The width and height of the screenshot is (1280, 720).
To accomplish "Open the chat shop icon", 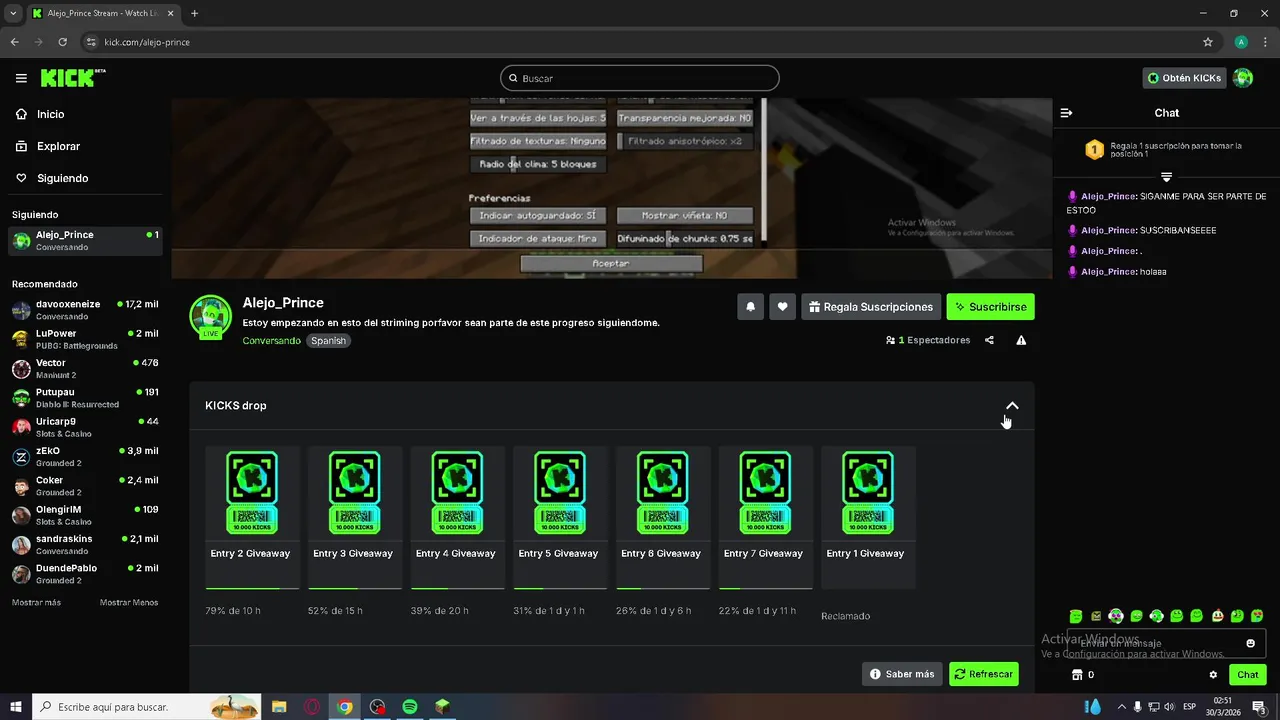I will coord(1077,675).
